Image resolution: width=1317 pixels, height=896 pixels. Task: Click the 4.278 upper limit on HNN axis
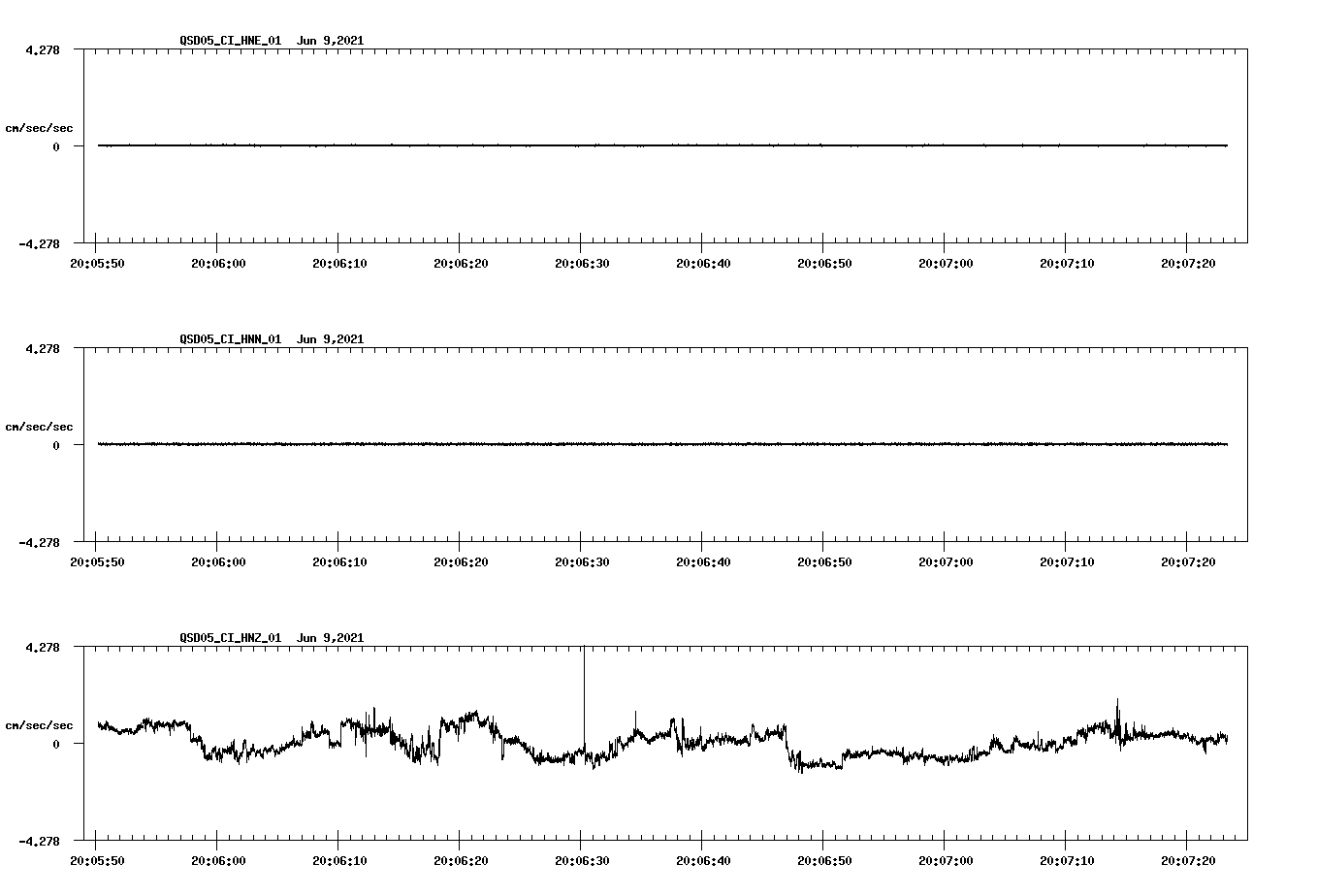point(43,348)
